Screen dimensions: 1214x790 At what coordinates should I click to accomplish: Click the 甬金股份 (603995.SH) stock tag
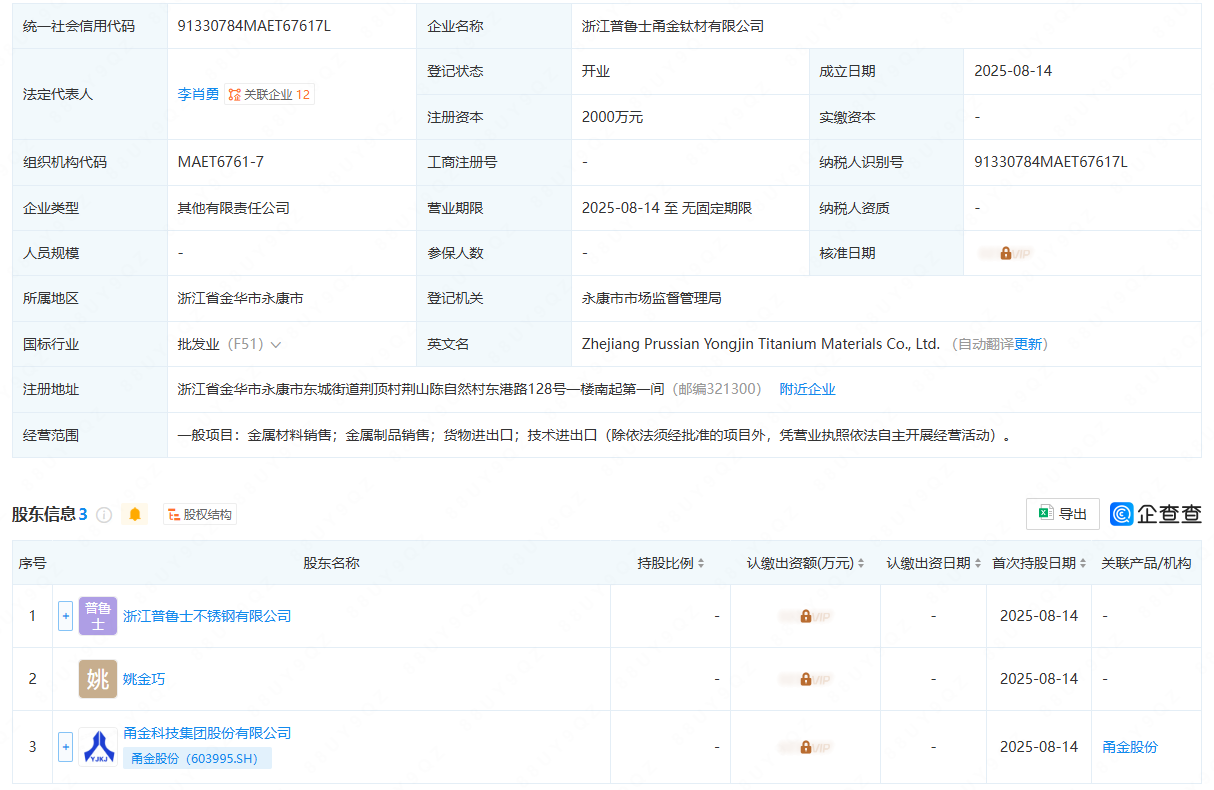click(196, 758)
